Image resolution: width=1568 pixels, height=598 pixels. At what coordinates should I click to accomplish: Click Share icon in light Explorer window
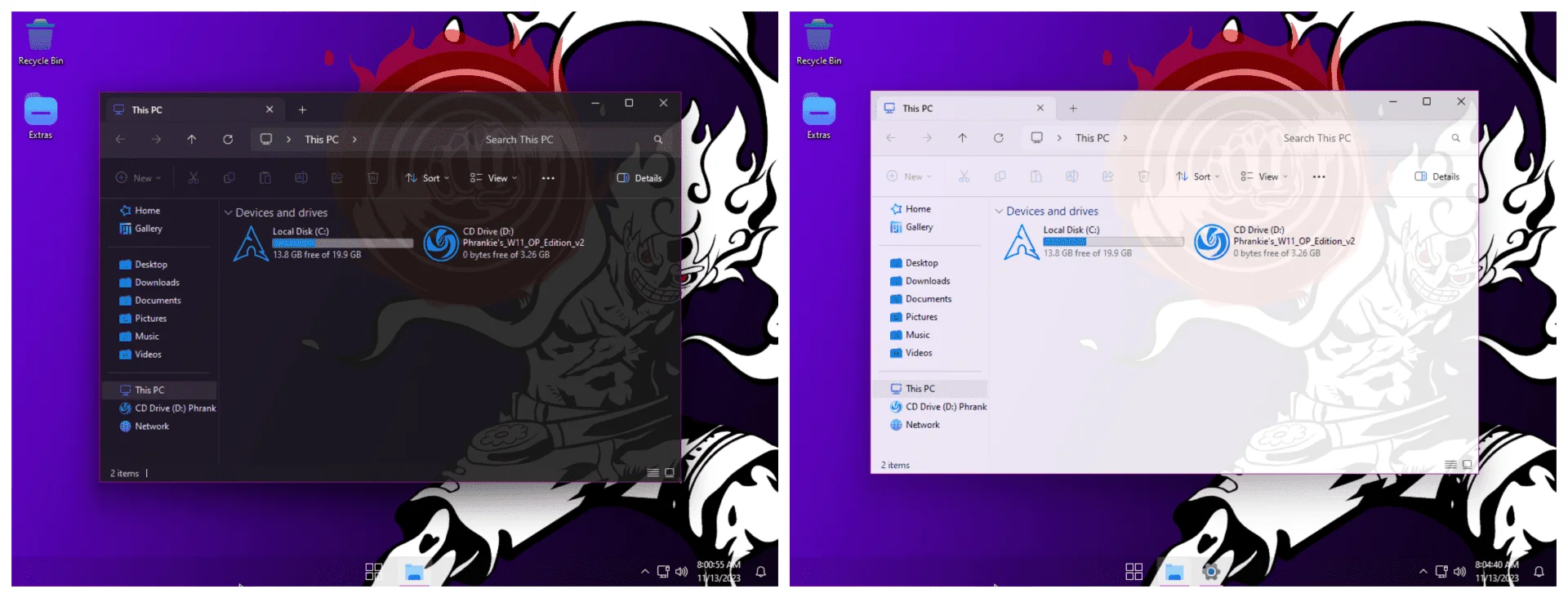[1108, 176]
